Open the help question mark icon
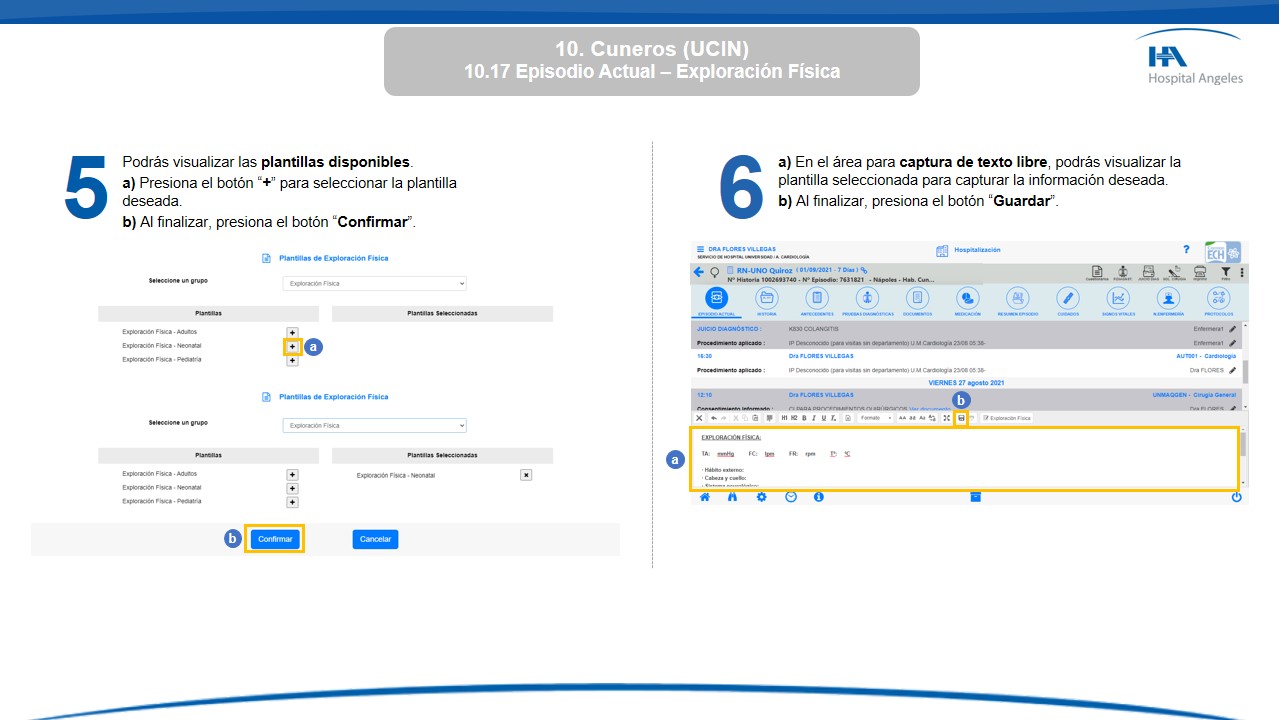This screenshot has height=720, width=1280. [x=1186, y=250]
